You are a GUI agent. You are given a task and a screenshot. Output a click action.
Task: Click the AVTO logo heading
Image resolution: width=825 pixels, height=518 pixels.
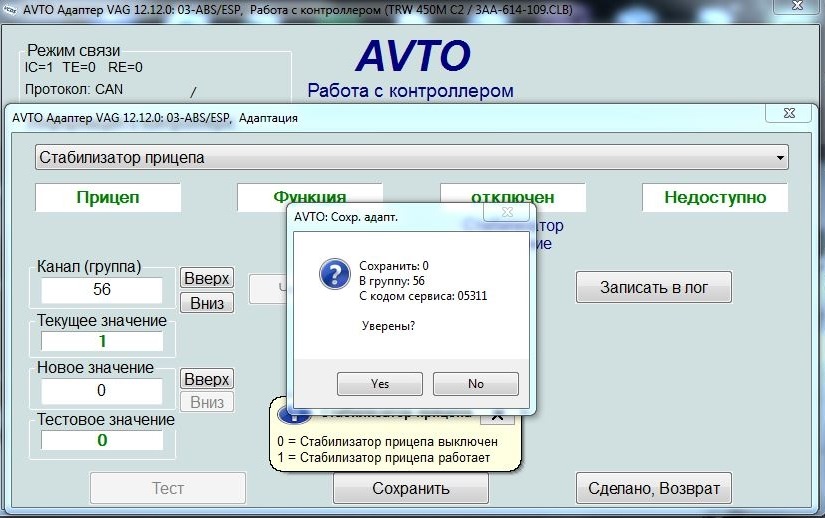(x=413, y=56)
